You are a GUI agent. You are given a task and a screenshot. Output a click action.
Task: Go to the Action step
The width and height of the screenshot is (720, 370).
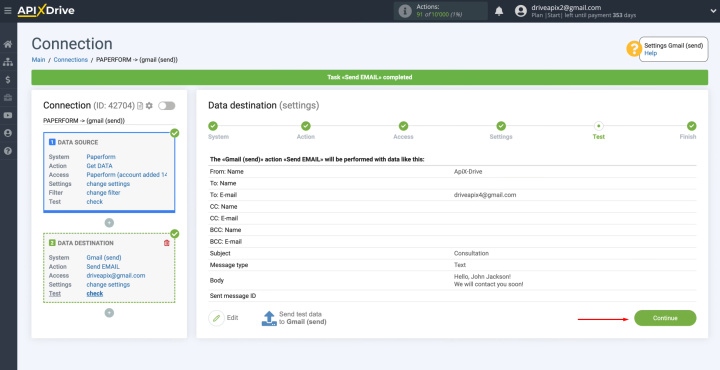(306, 126)
